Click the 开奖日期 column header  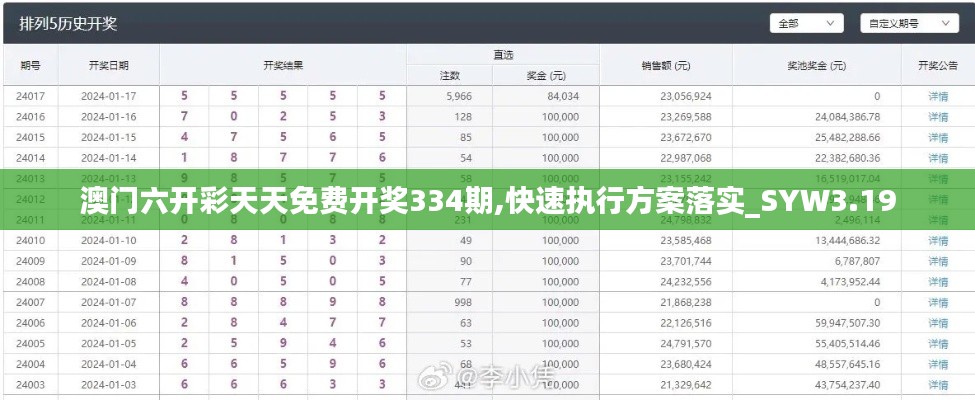tap(109, 65)
